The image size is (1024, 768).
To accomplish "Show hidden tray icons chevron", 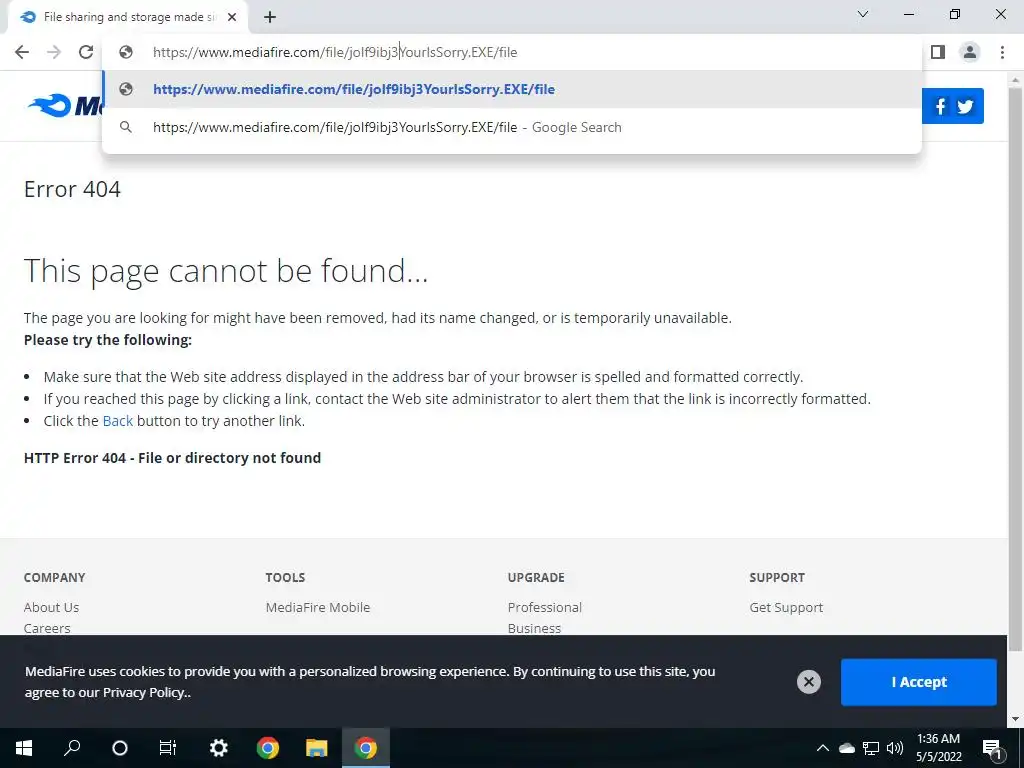I will (823, 748).
